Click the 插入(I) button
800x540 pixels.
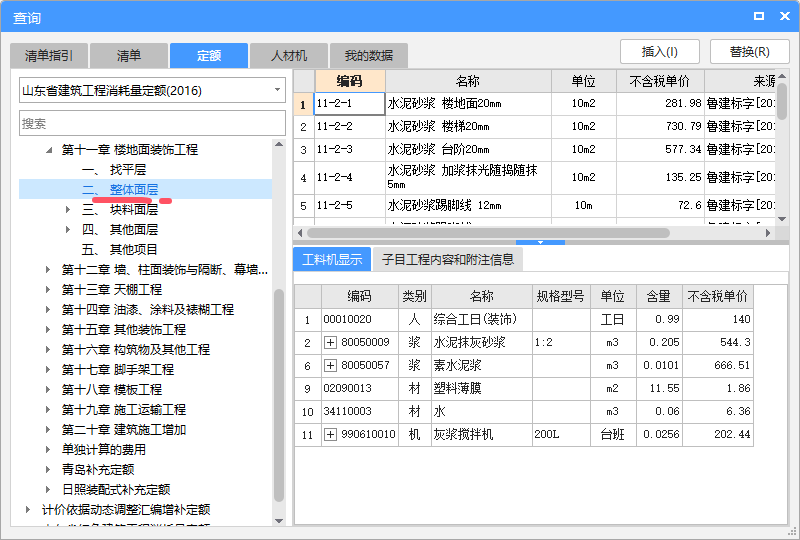point(660,52)
